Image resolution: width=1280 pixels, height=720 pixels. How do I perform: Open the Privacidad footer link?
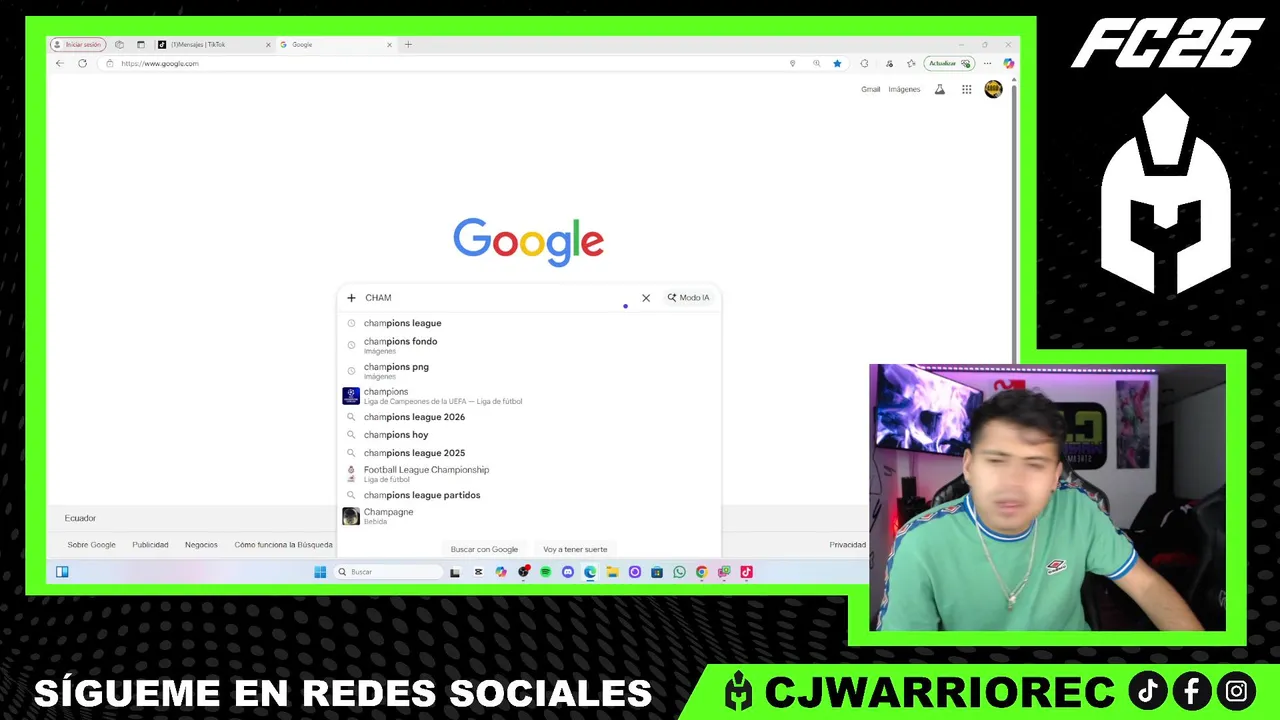tap(847, 545)
